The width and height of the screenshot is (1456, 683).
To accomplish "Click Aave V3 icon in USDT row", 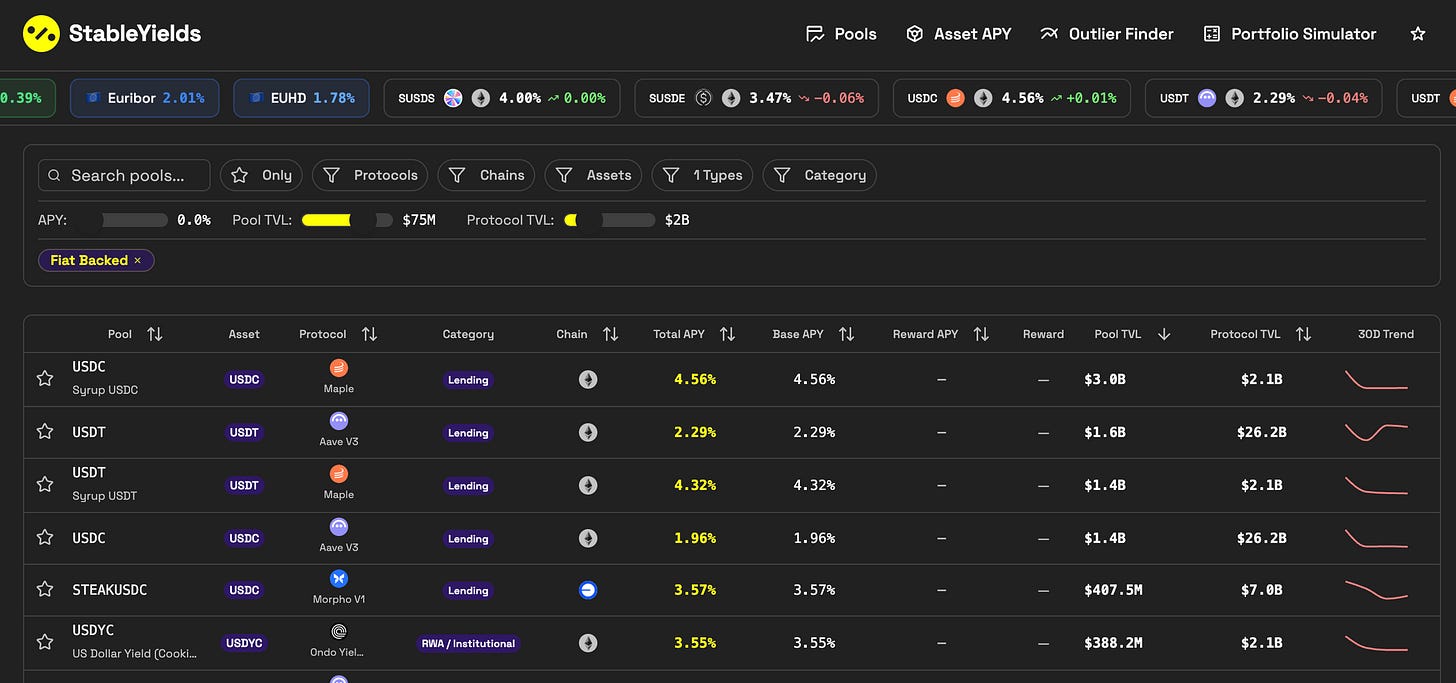I will pyautogui.click(x=339, y=421).
